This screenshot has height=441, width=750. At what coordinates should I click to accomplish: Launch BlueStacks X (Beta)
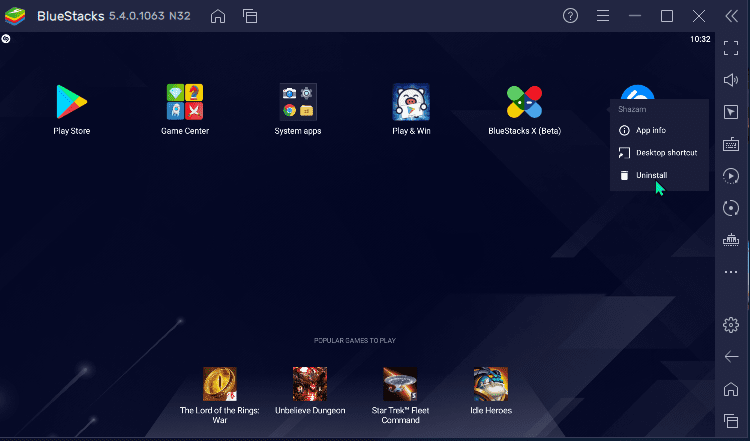pos(524,102)
